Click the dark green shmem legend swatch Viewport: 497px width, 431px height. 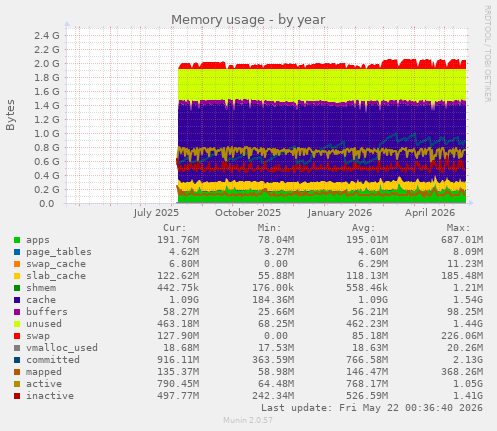(x=17, y=288)
